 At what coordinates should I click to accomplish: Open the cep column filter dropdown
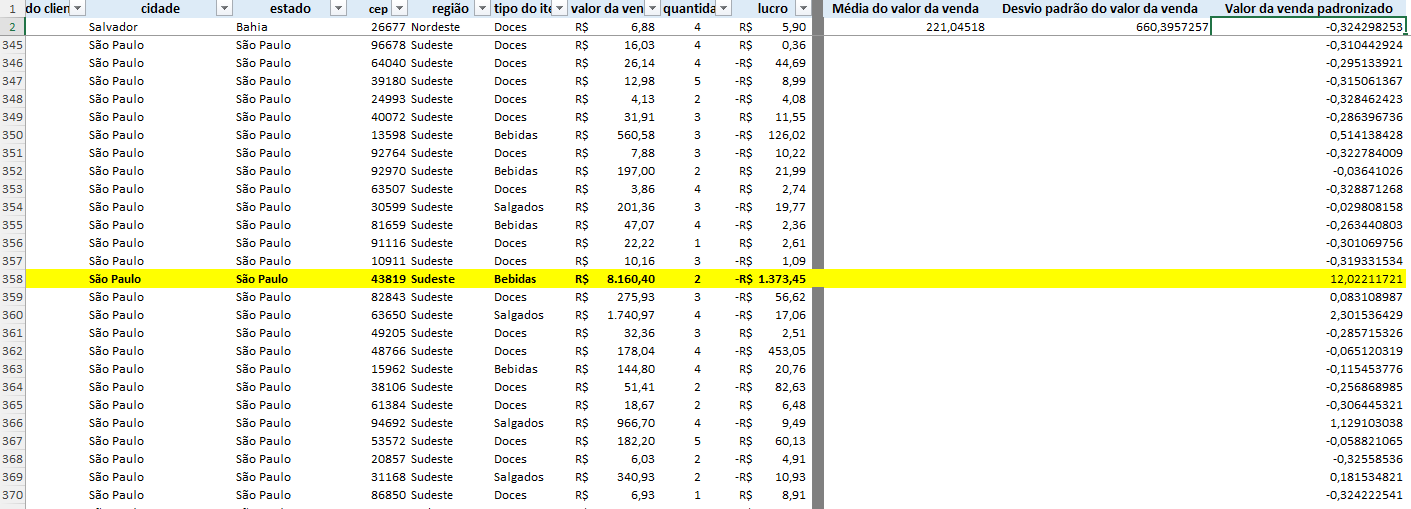(398, 9)
